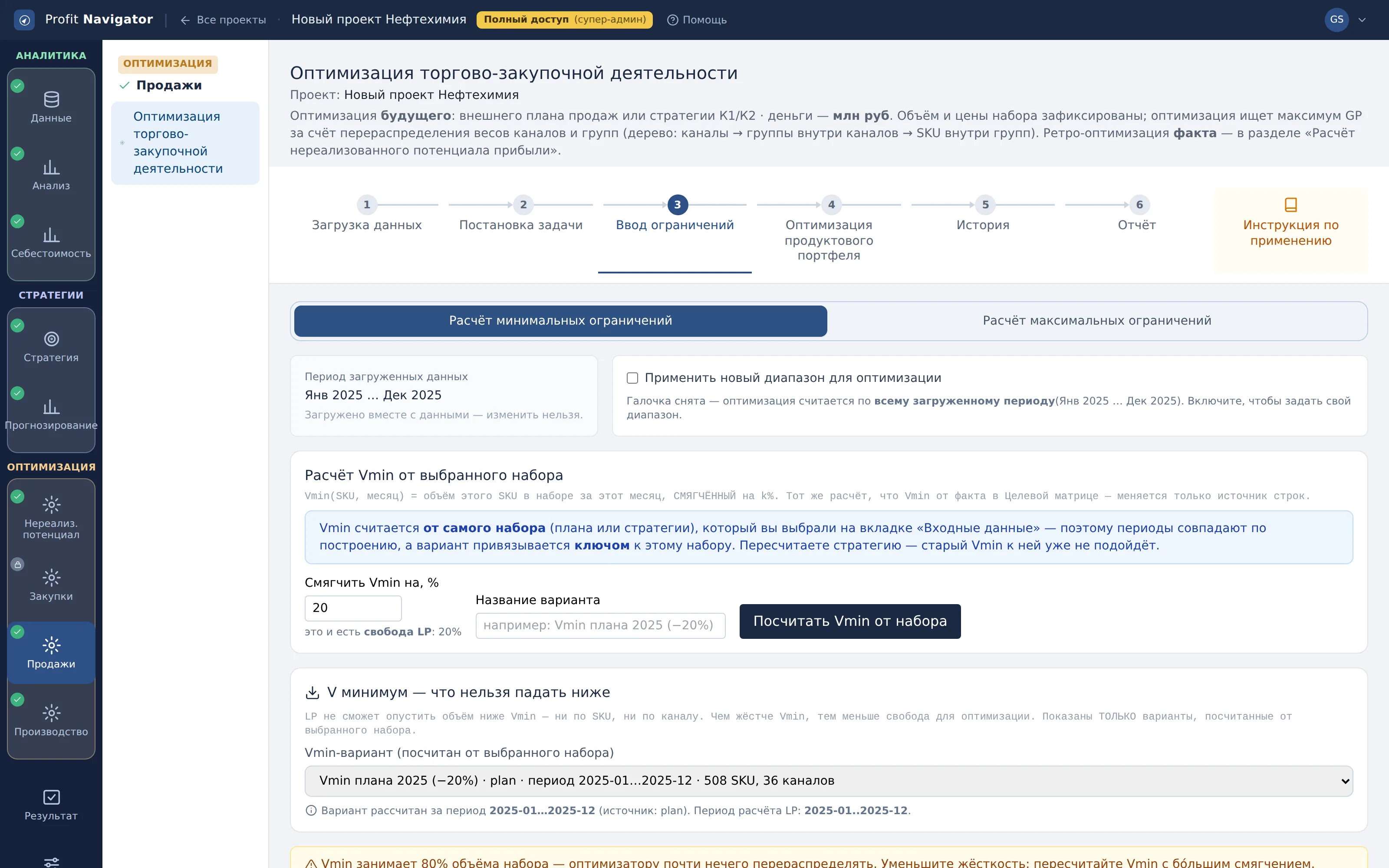Viewport: 1389px width, 868px height.
Task: Click the Посчитать Vmin от набора button
Action: (849, 621)
